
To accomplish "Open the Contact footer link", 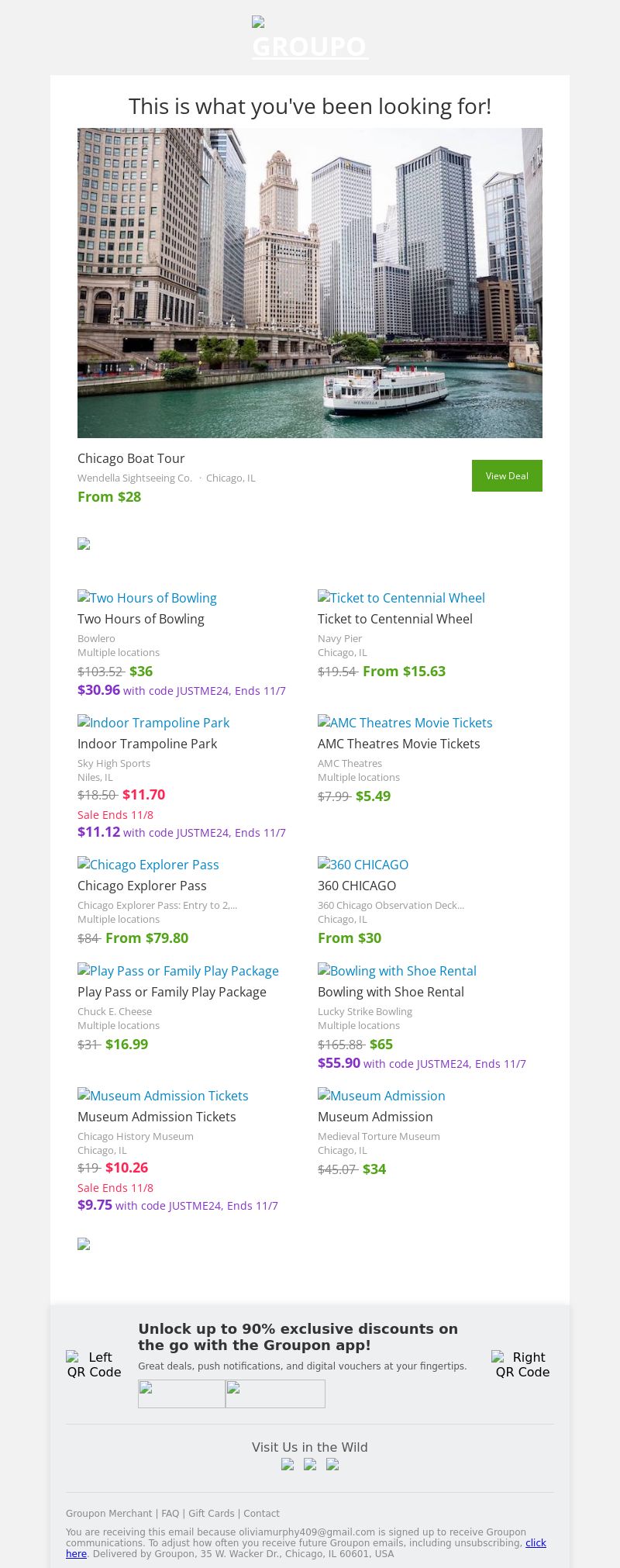I will click(261, 1513).
